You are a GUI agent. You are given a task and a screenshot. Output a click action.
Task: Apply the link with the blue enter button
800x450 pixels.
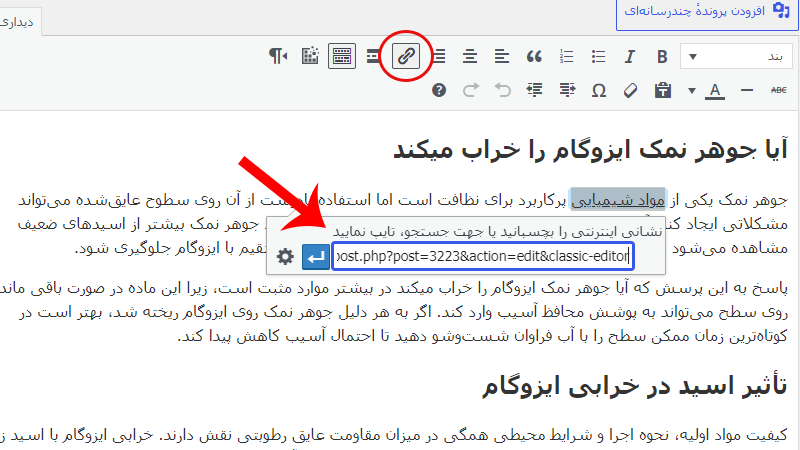tap(315, 257)
